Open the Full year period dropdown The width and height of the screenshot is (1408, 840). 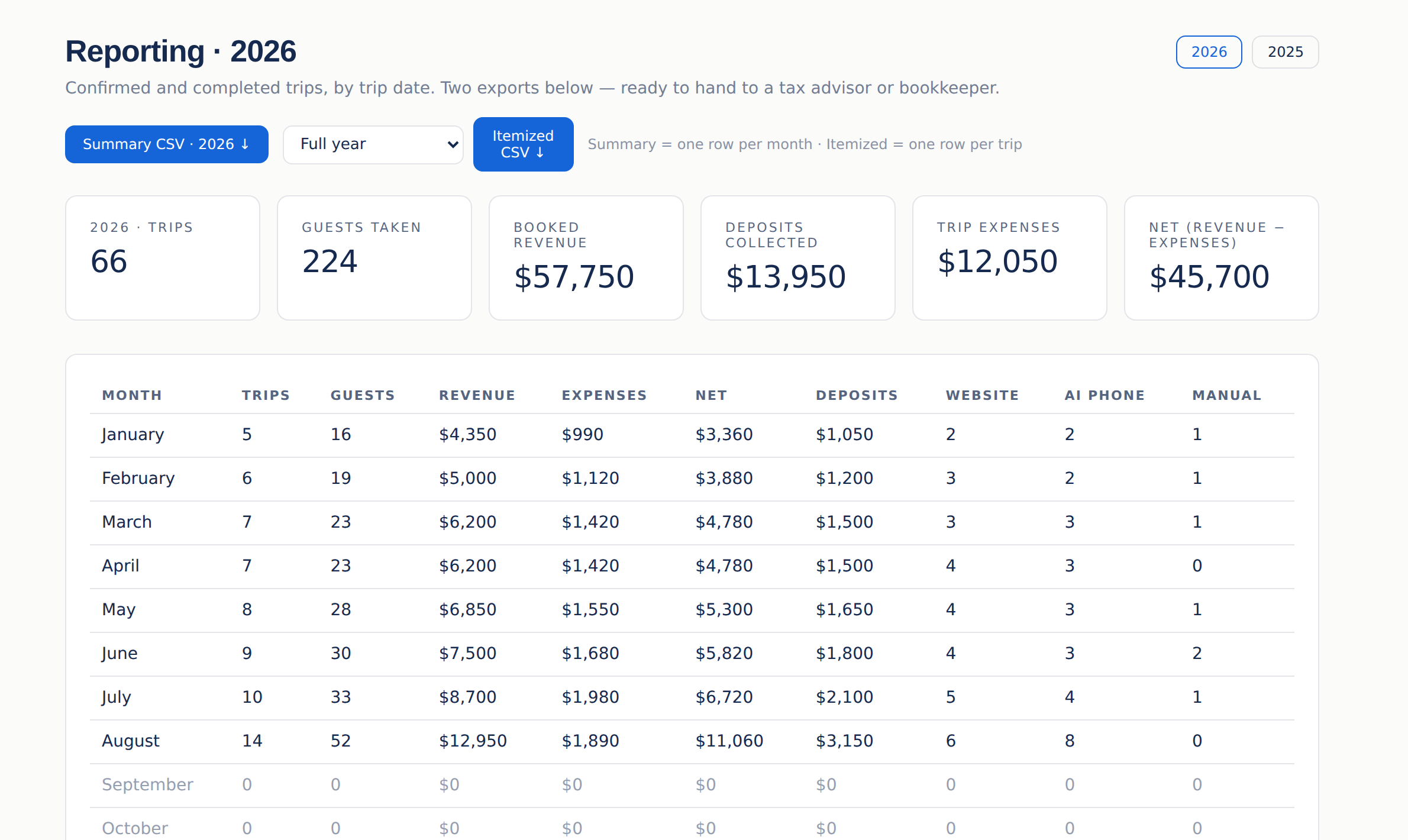(373, 144)
